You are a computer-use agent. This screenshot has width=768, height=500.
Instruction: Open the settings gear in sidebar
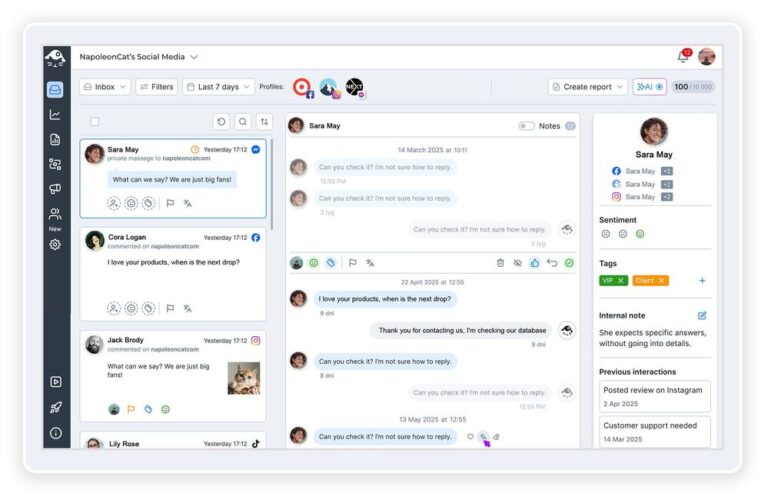55,244
